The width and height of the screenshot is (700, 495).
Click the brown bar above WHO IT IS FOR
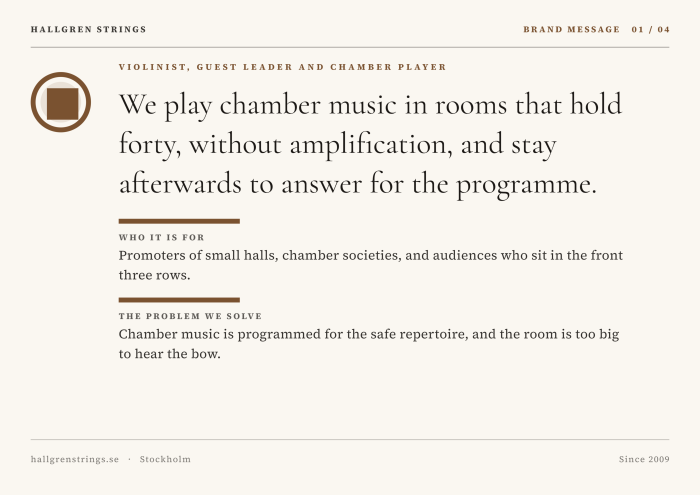coord(179,221)
